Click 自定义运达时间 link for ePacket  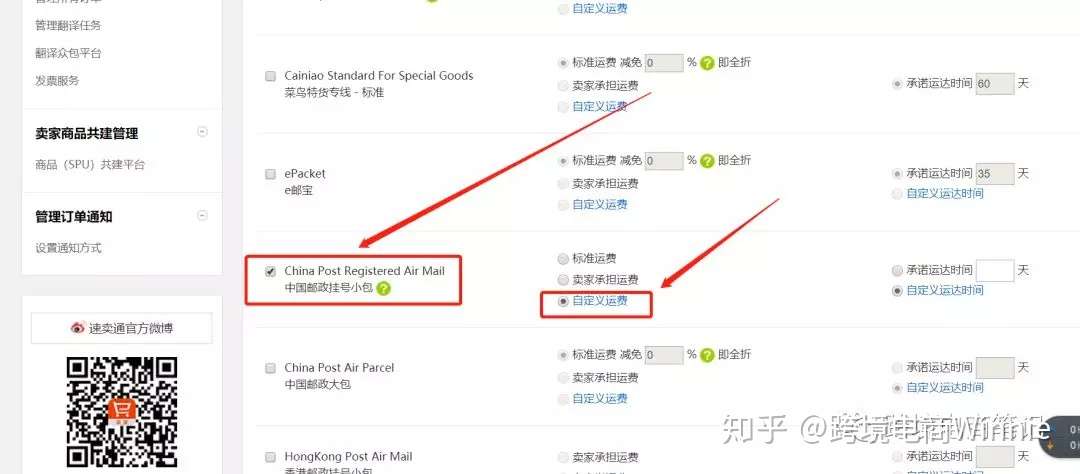pos(945,194)
